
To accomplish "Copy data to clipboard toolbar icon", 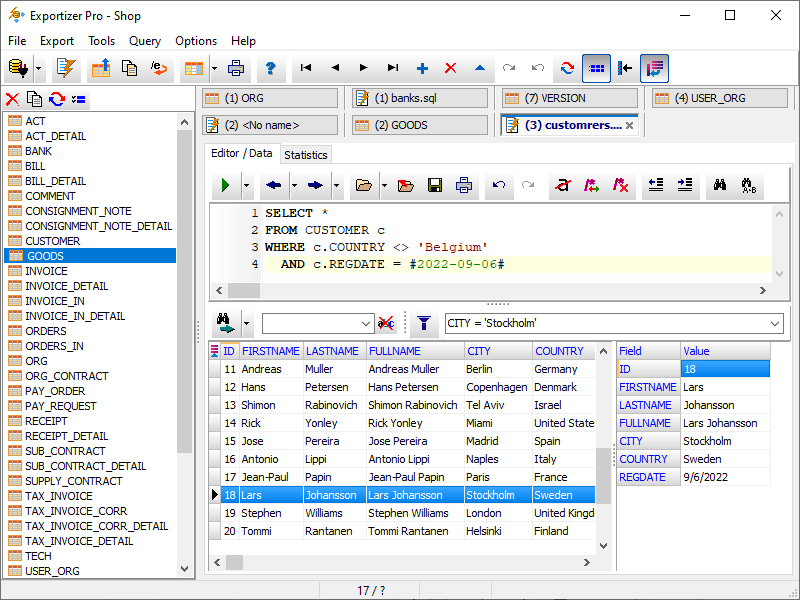I will 130,68.
